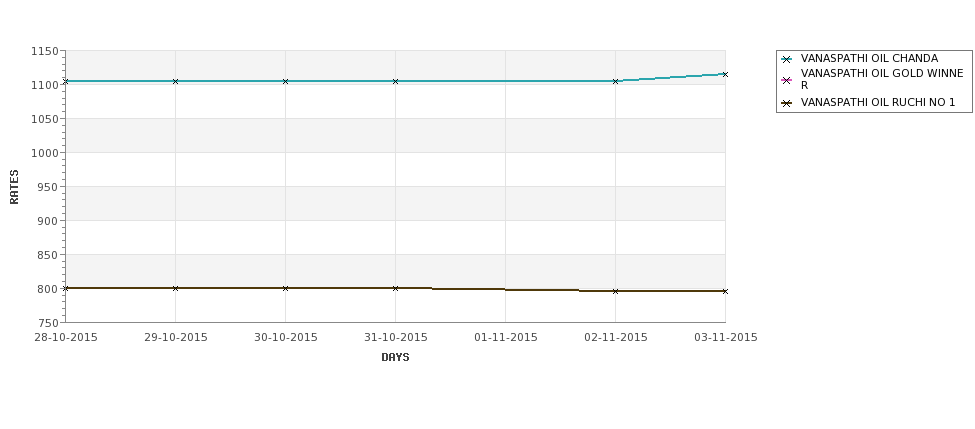Click the 1100 value on the rates axis
The width and height of the screenshot is (975, 429).
point(45,85)
